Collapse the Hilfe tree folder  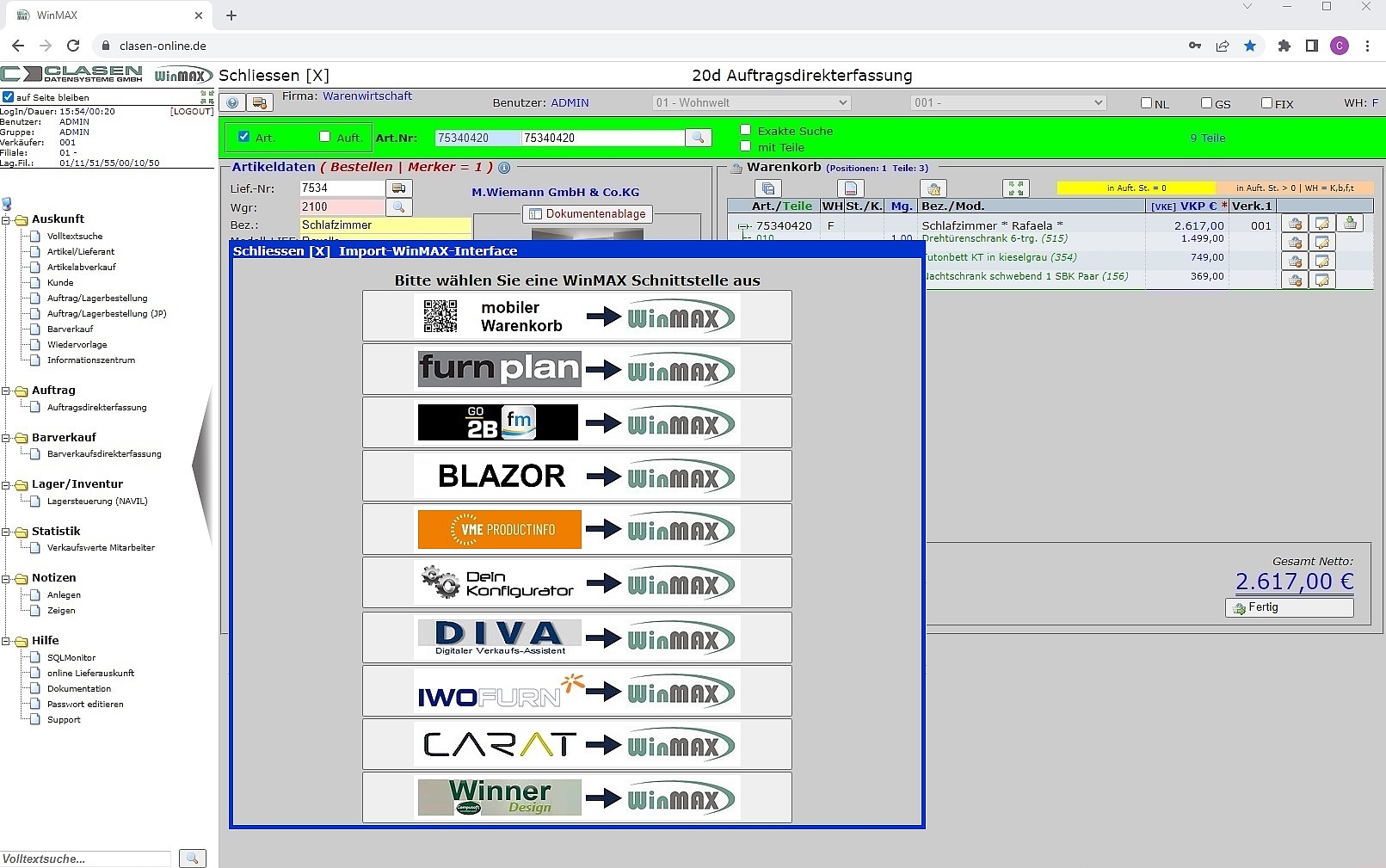6,642
